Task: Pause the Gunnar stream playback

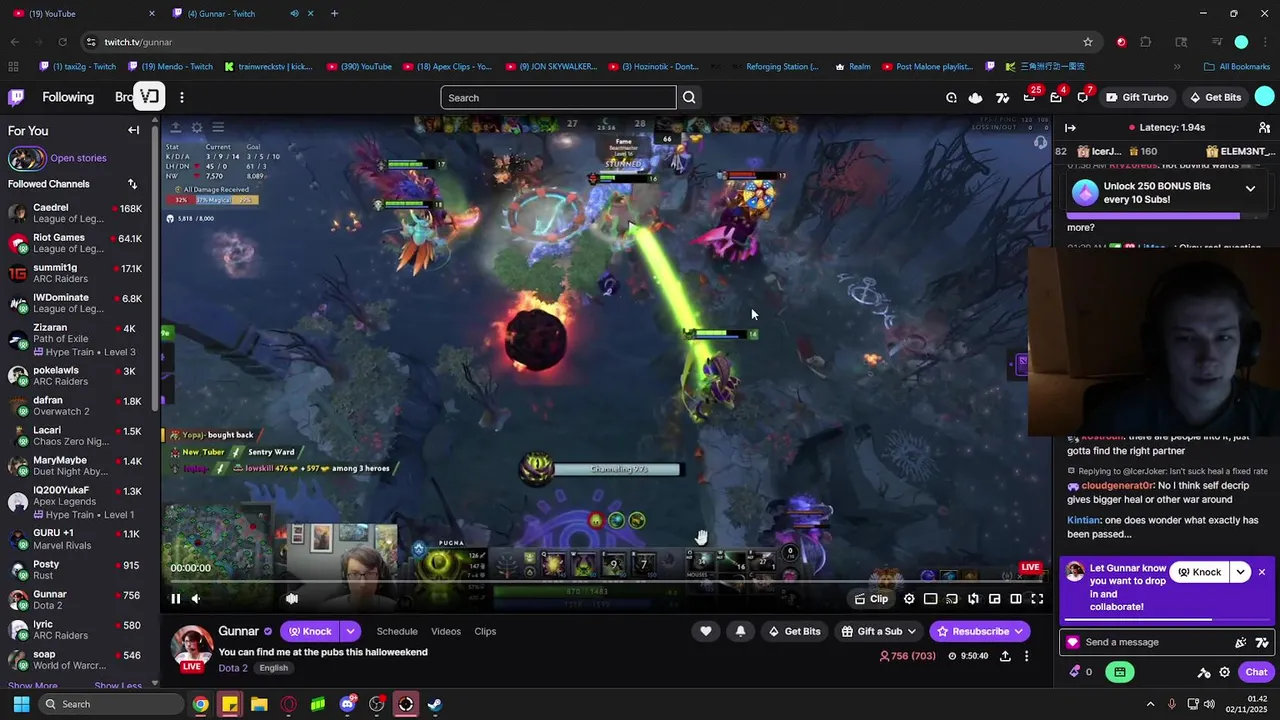Action: click(x=175, y=599)
